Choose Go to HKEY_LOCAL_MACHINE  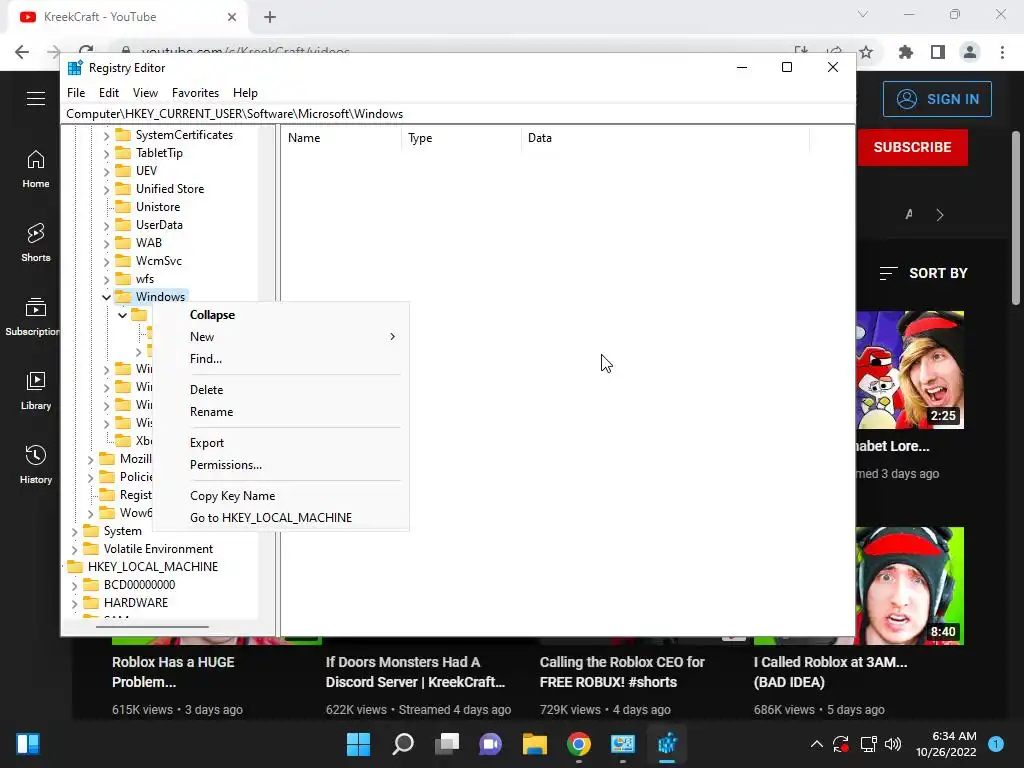(281, 518)
